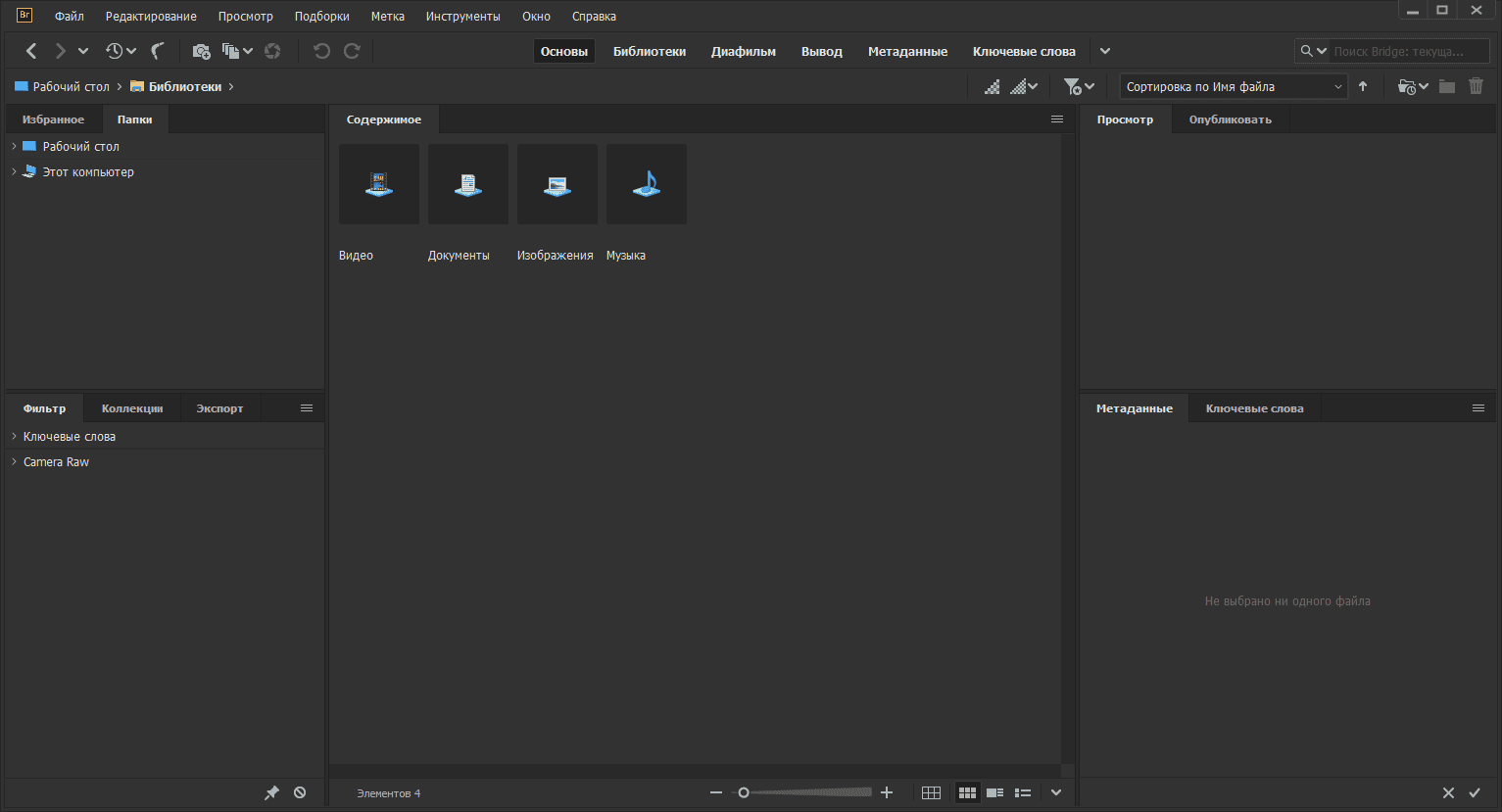Viewport: 1502px width, 812px height.
Task: Expand Рабочий стол tree node
Action: click(x=14, y=146)
